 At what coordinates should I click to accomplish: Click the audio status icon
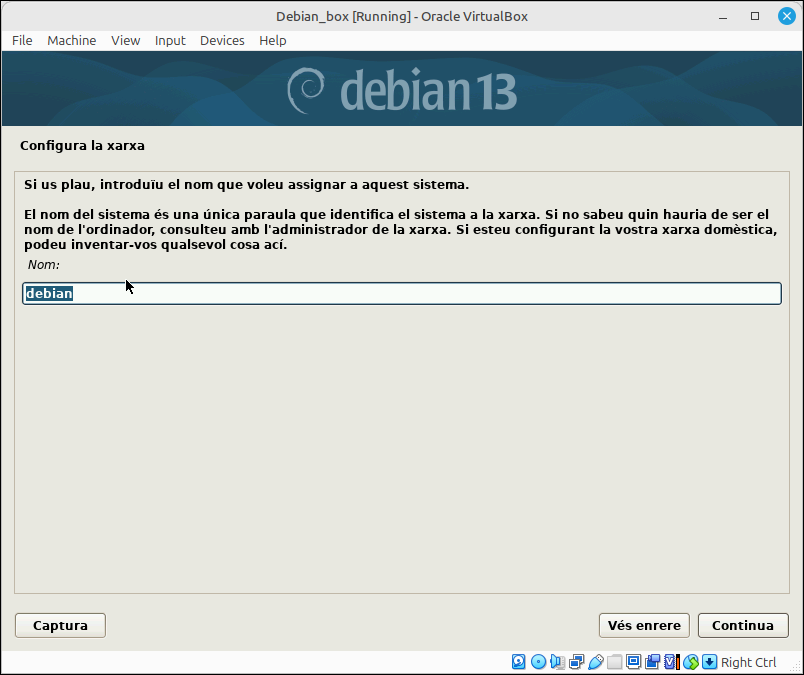[557, 662]
